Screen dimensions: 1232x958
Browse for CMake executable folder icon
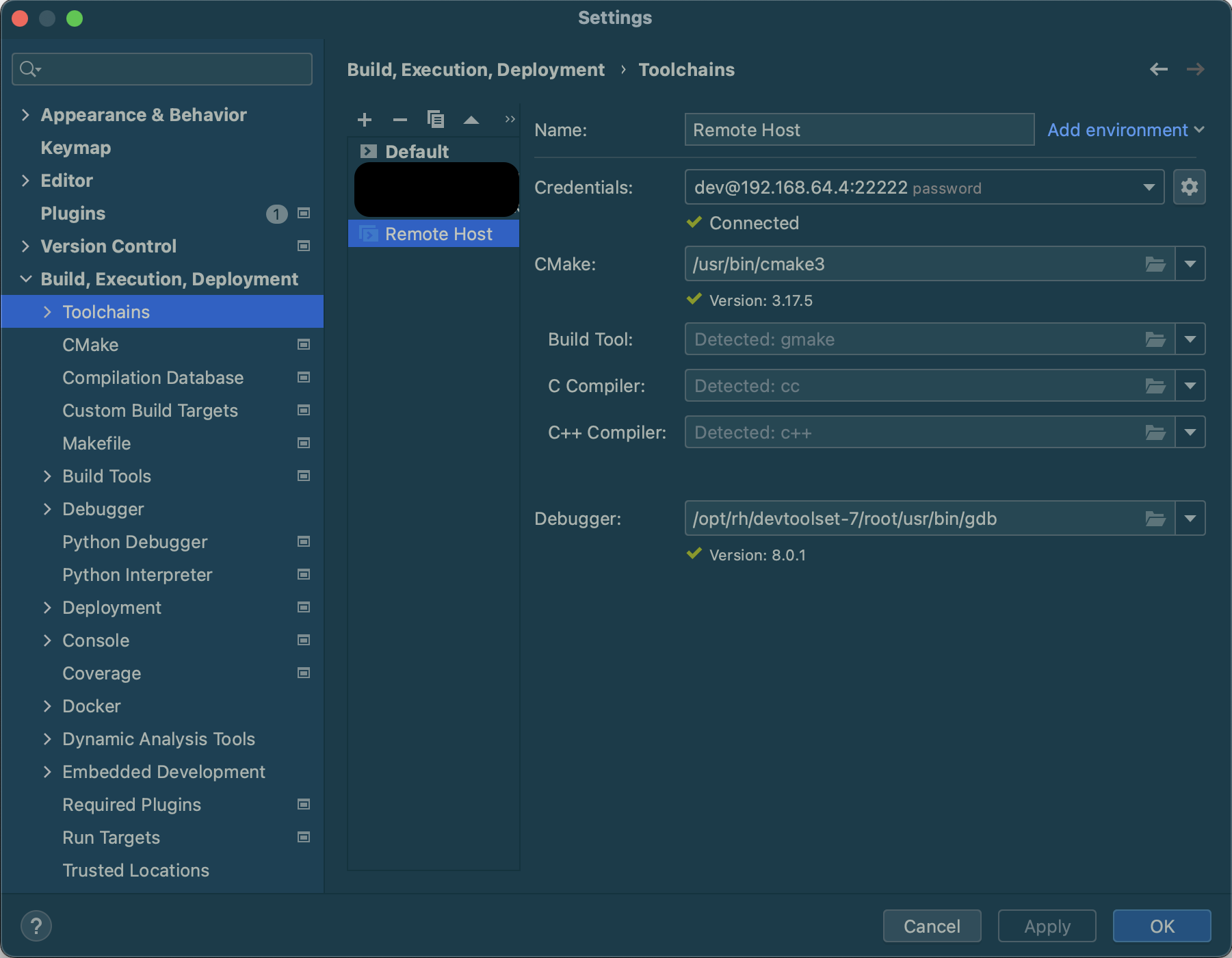tap(1155, 264)
